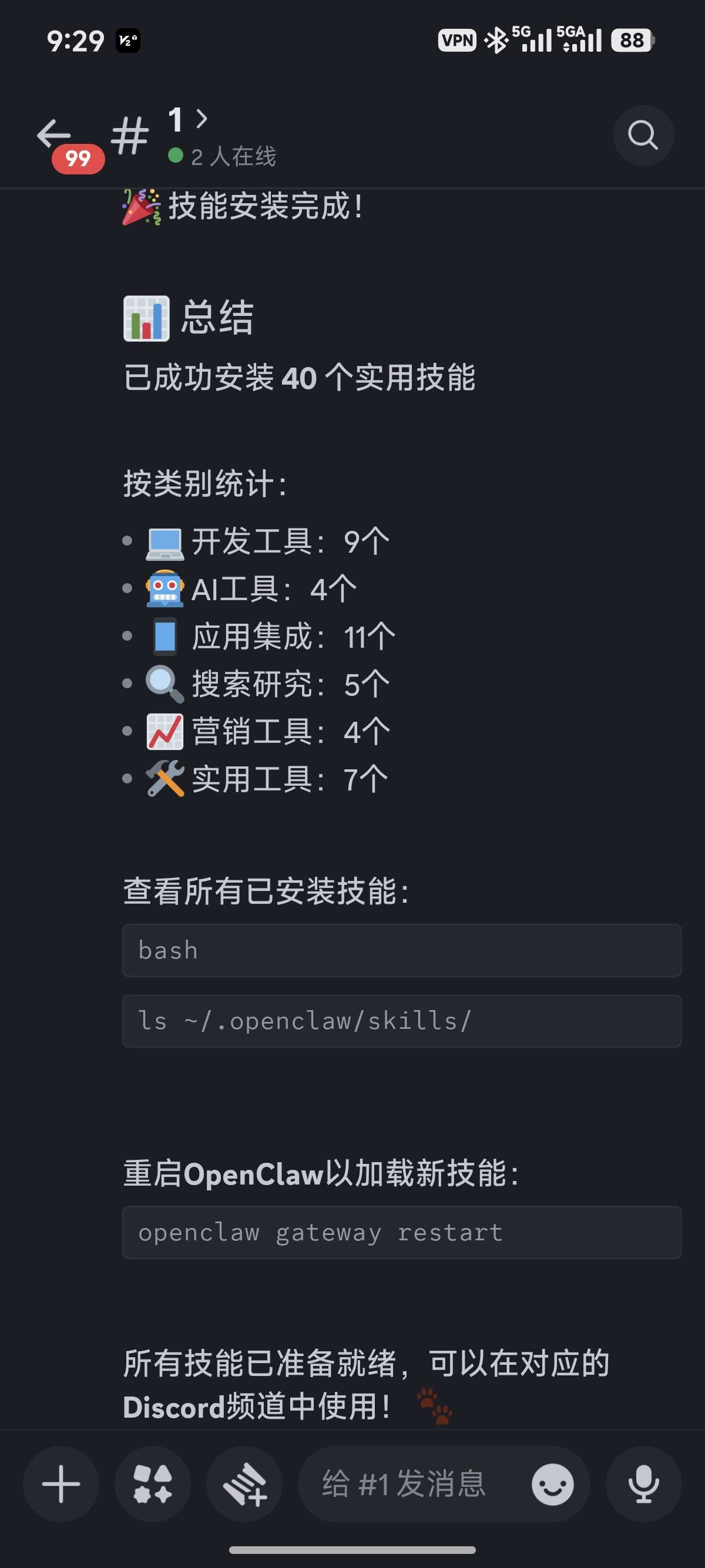Open the apps and games icon
Viewport: 705px width, 1568px height.
pyautogui.click(x=152, y=1484)
